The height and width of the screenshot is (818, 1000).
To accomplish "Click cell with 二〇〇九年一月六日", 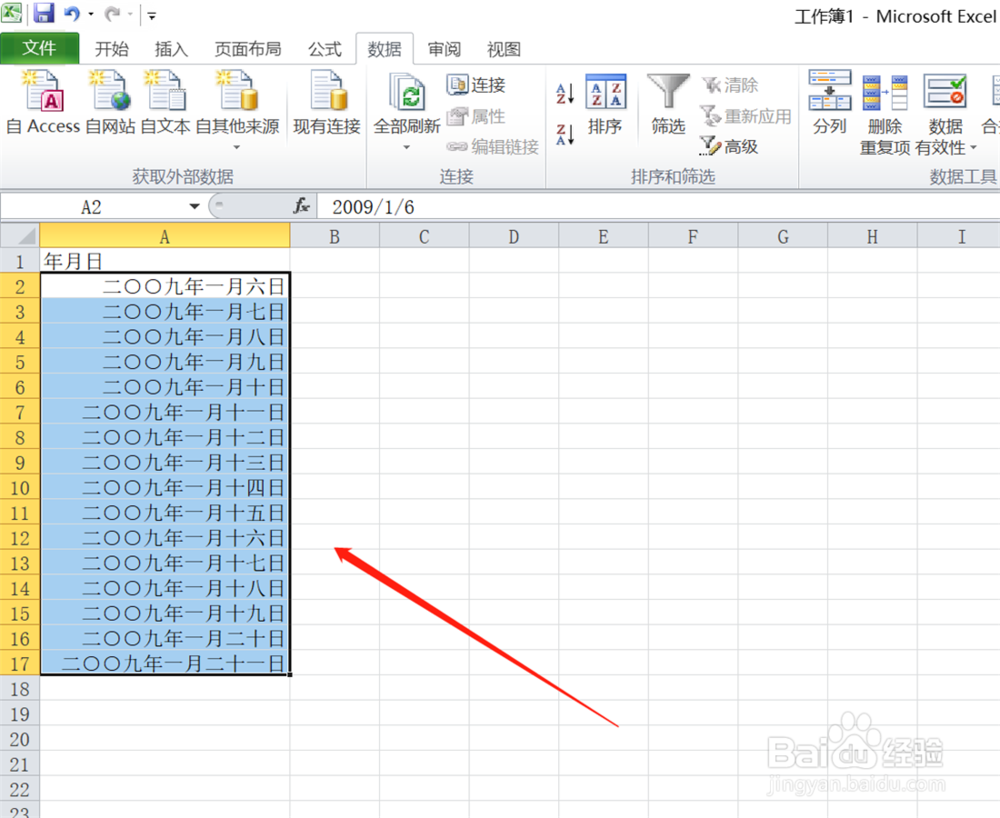I will click(165, 286).
